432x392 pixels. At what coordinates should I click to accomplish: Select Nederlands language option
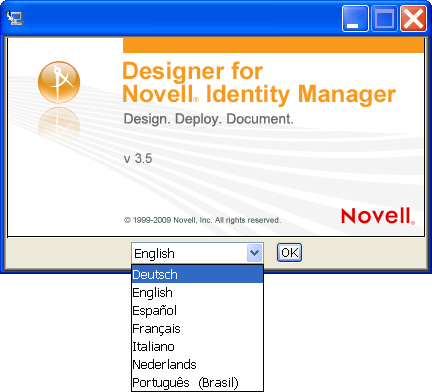(x=197, y=364)
